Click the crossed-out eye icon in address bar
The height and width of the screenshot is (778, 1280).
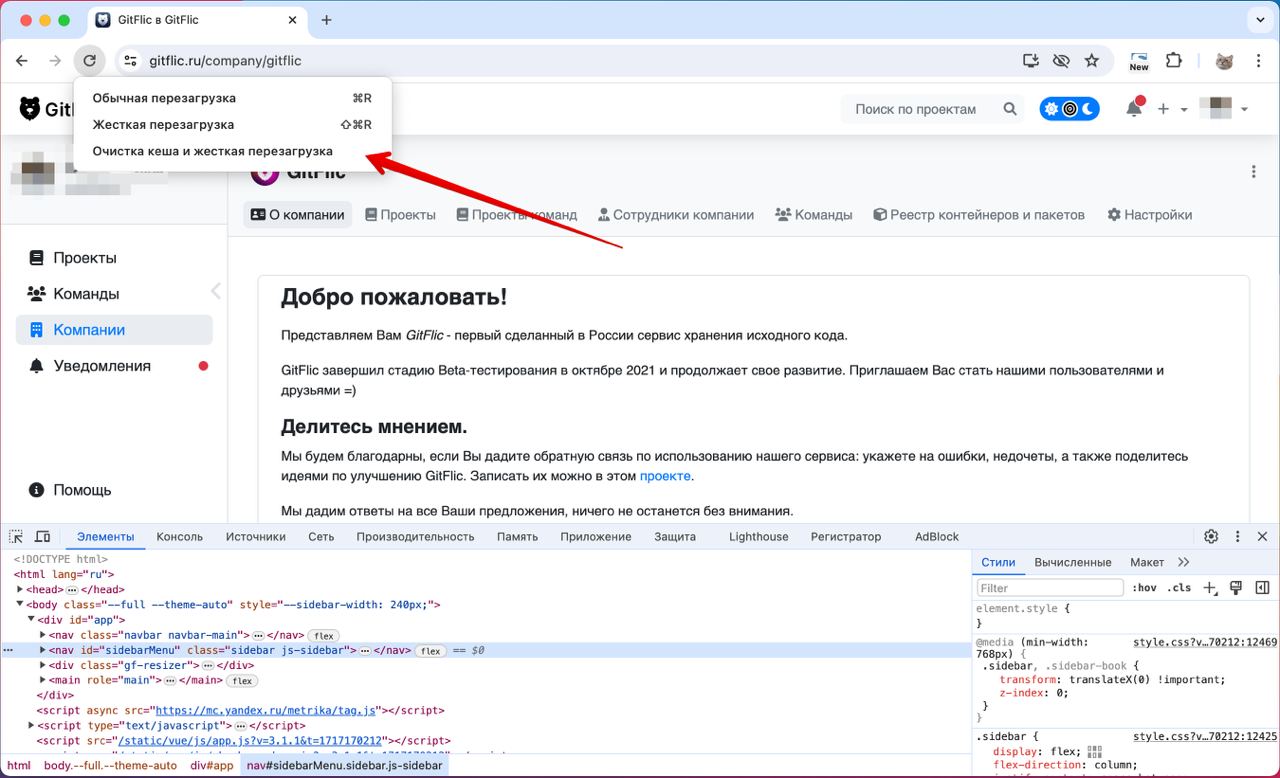(1061, 61)
